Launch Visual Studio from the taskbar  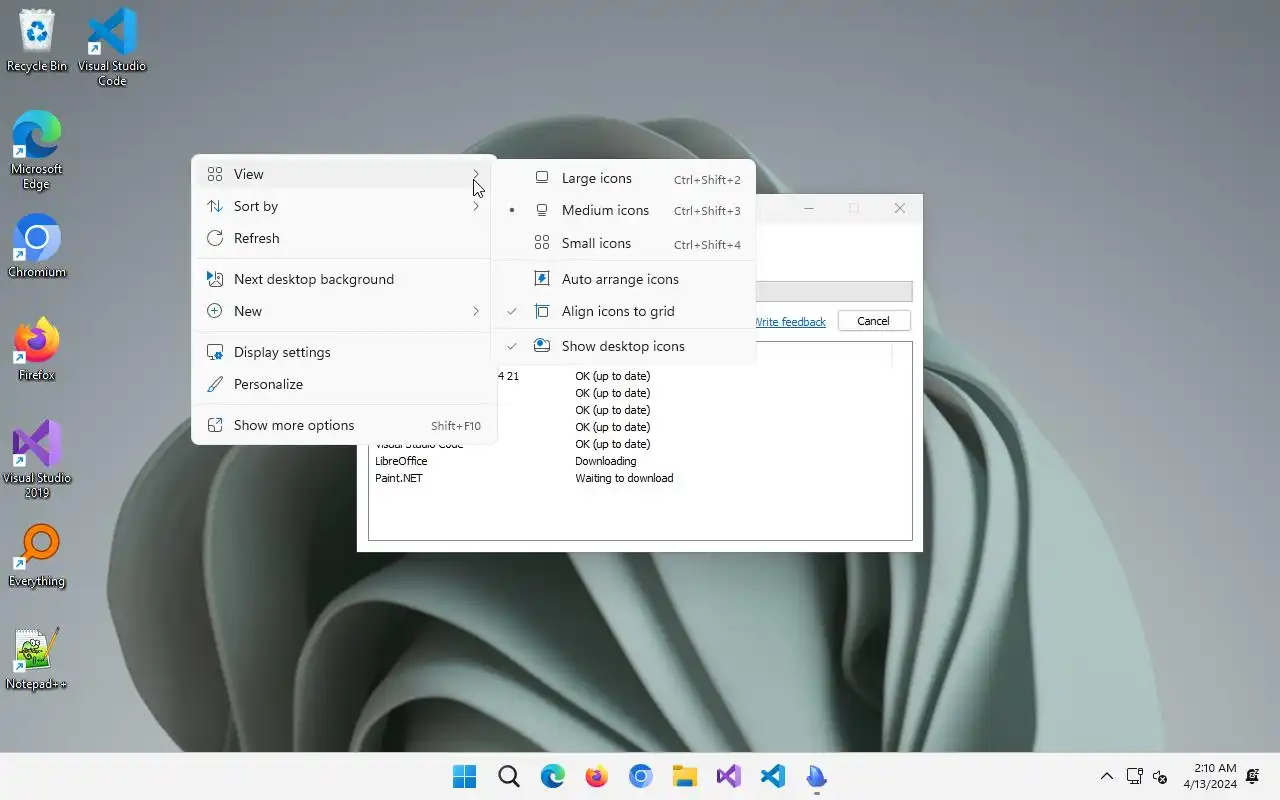(729, 777)
